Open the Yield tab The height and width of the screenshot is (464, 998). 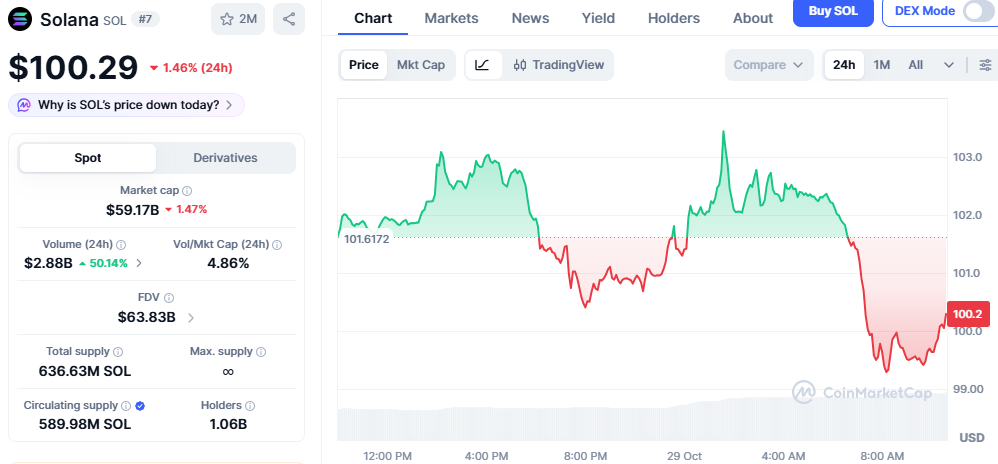pyautogui.click(x=598, y=18)
